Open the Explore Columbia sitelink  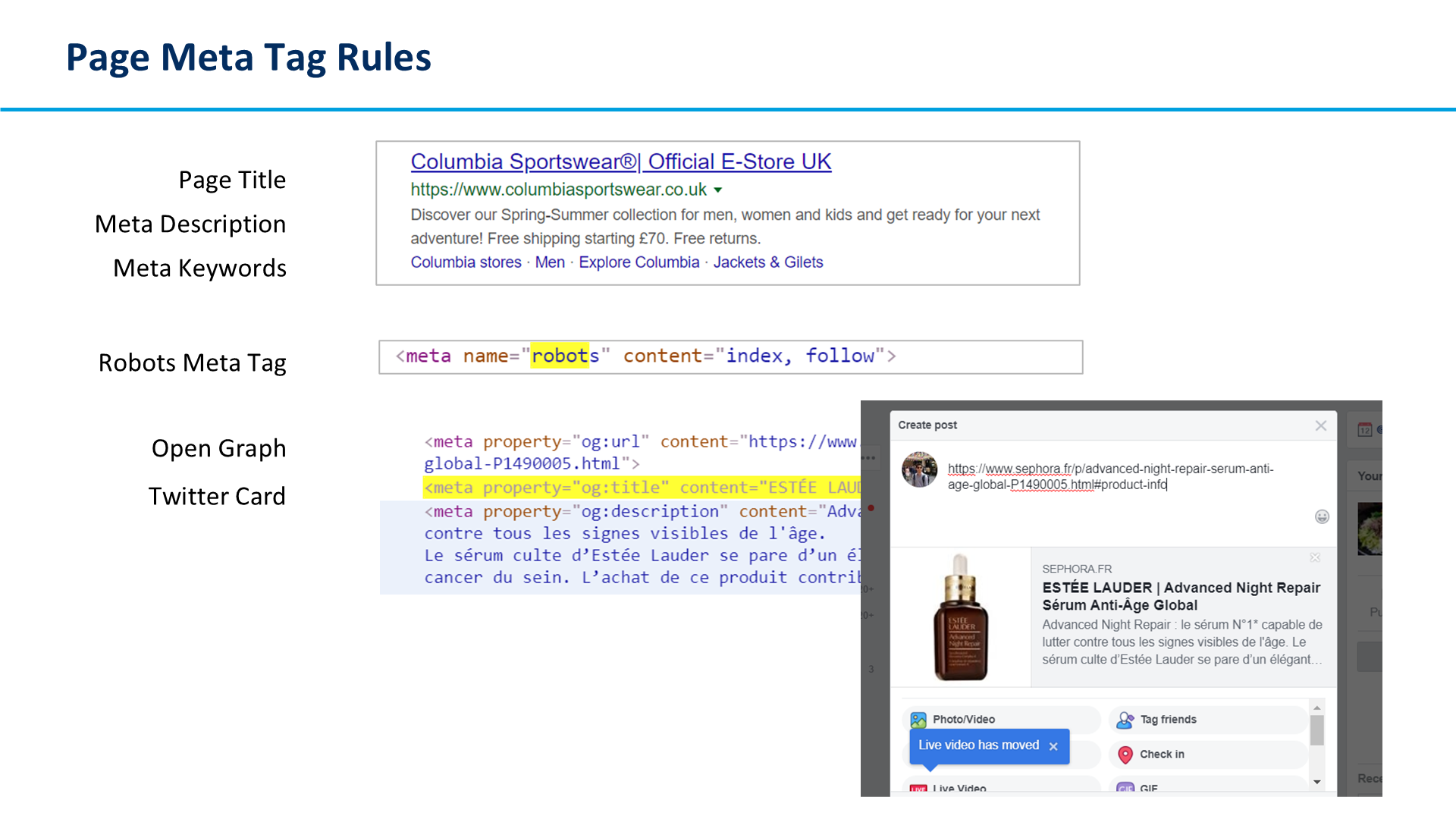click(639, 262)
